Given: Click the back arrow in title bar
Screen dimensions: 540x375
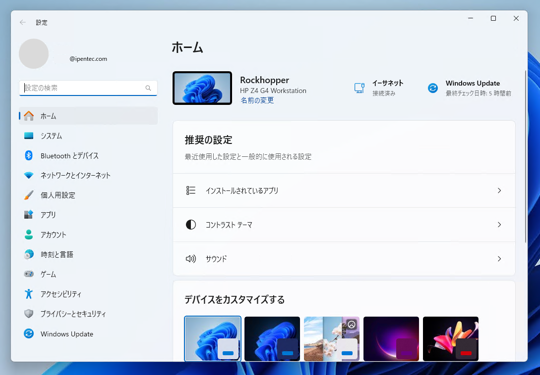Looking at the screenshot, I should coord(23,22).
